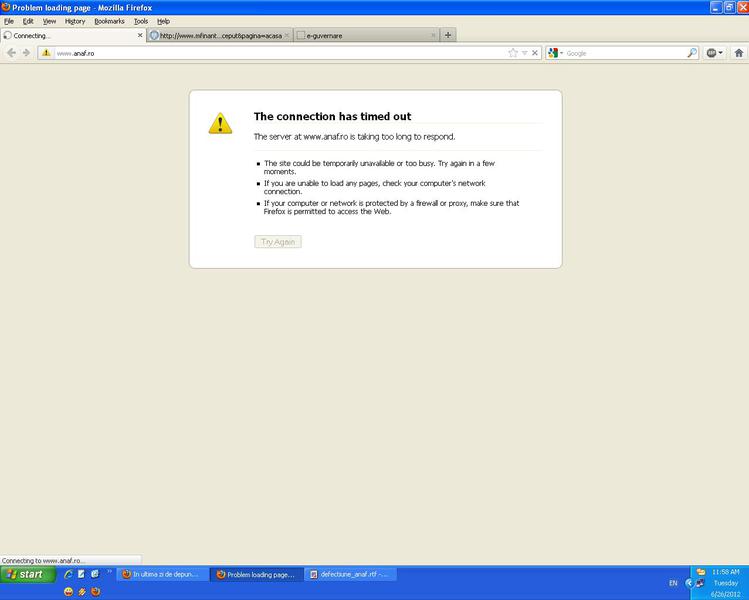
Task: Stop loading with the X button
Action: pos(535,53)
